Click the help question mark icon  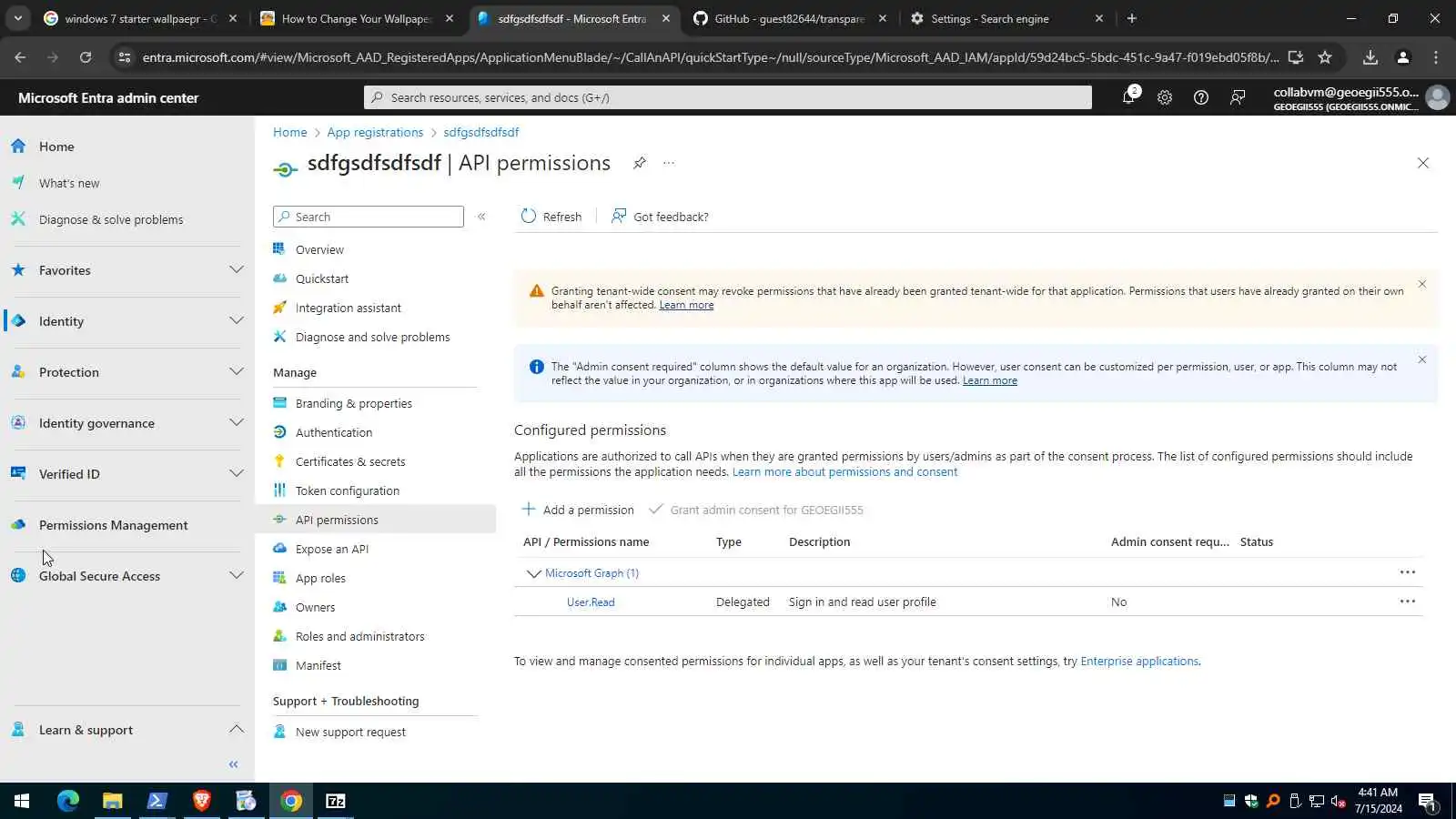(x=1201, y=97)
